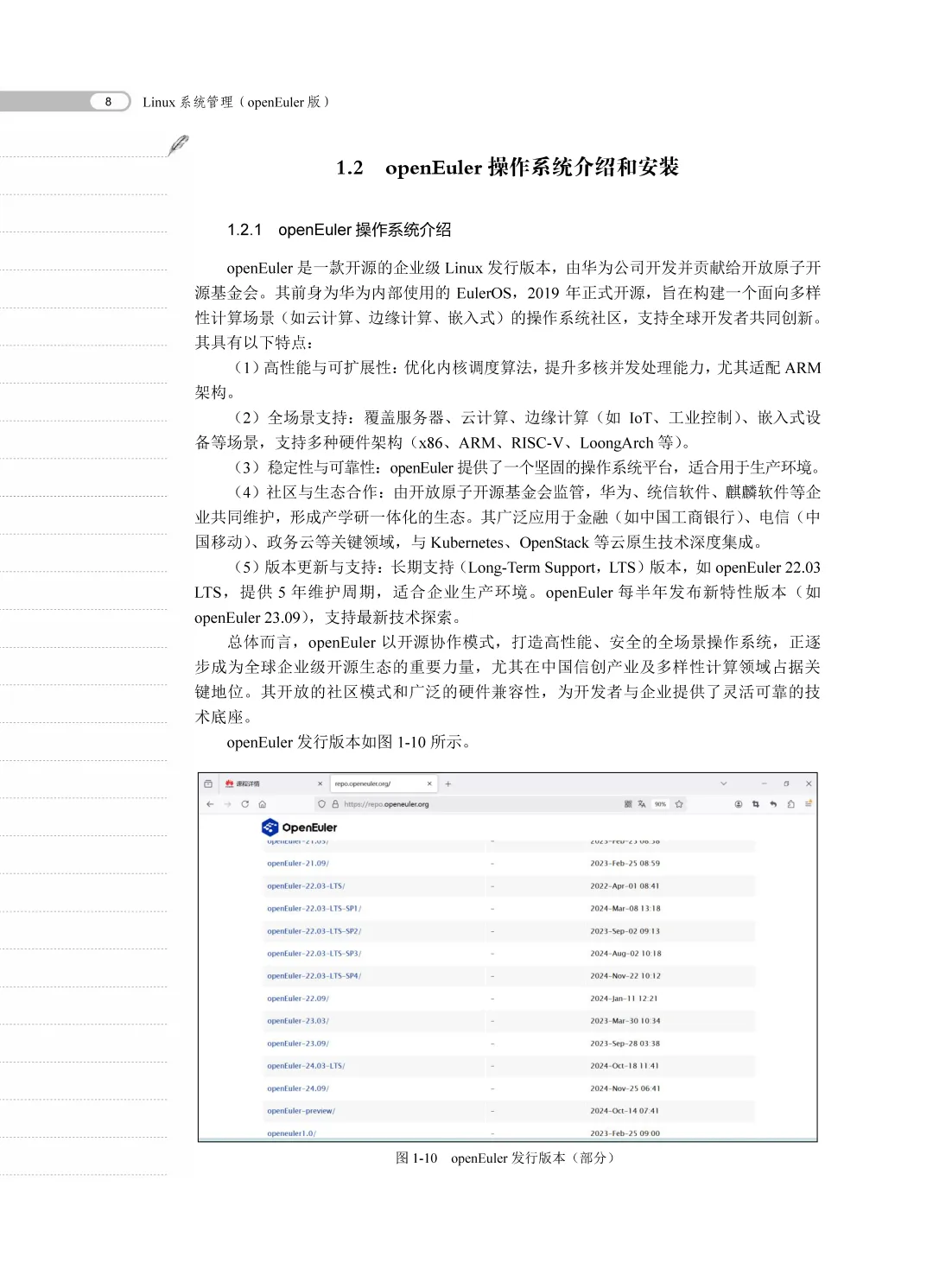
Task: Click date 2024-Oct-18 11:41
Action: 625,1066
